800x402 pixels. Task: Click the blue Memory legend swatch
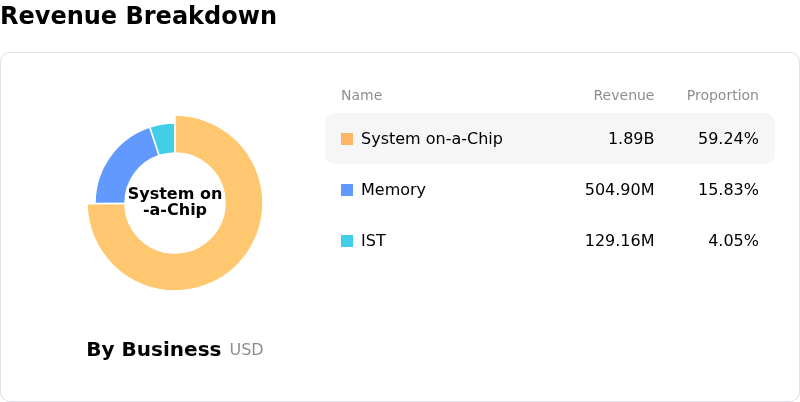point(347,190)
